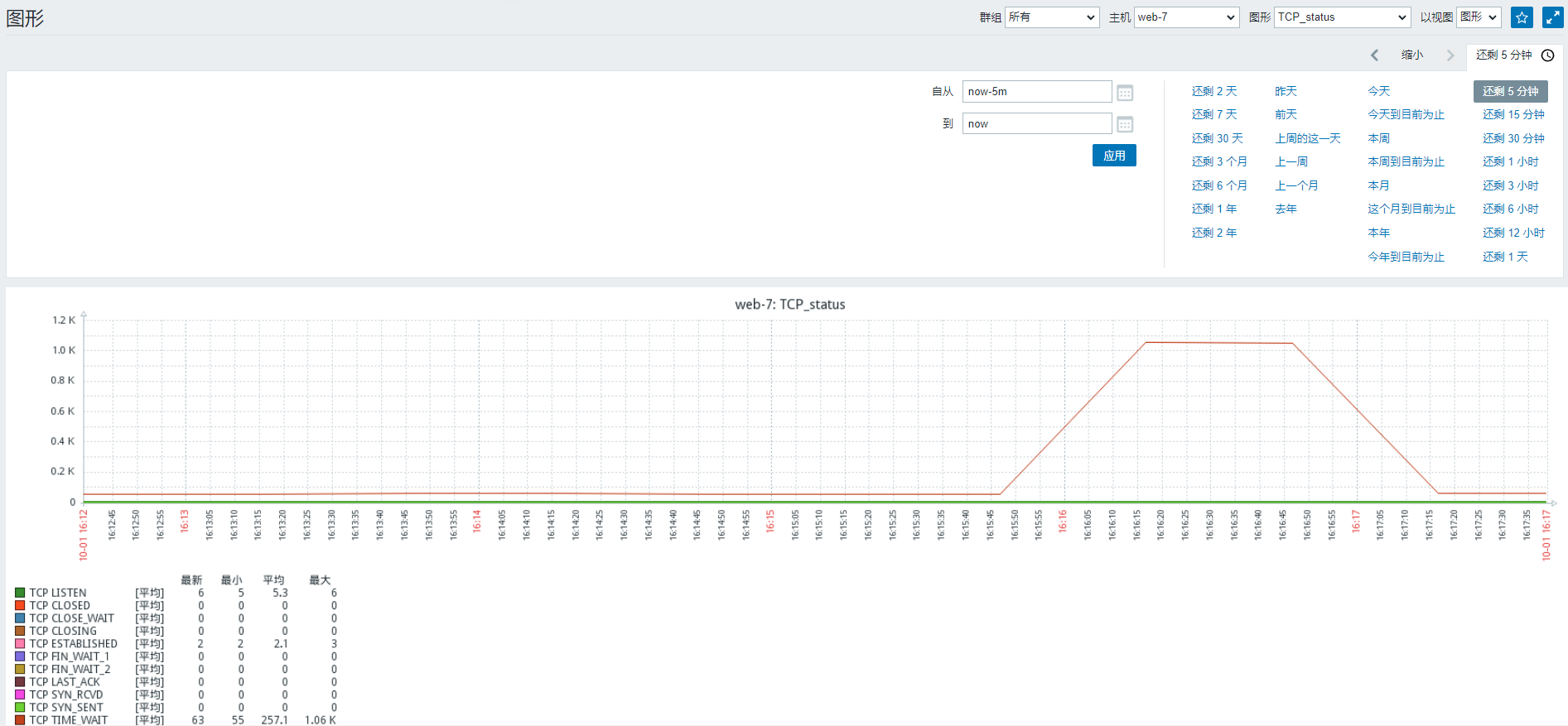The image size is (1568, 726).
Task: Select time range 还剩 6 个月
Action: [1219, 185]
